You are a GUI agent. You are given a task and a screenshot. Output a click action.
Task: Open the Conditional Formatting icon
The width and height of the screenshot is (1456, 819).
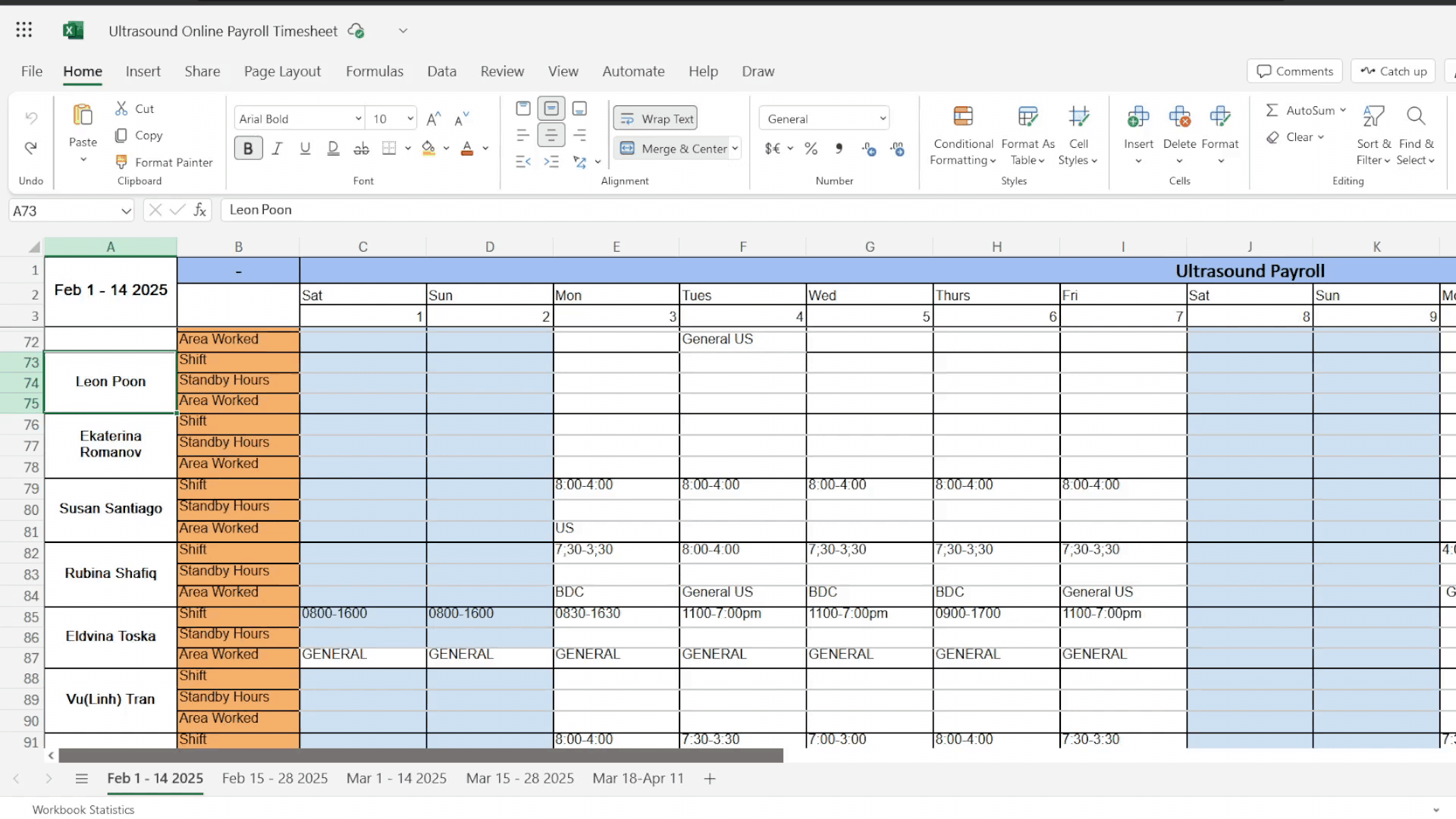962,118
